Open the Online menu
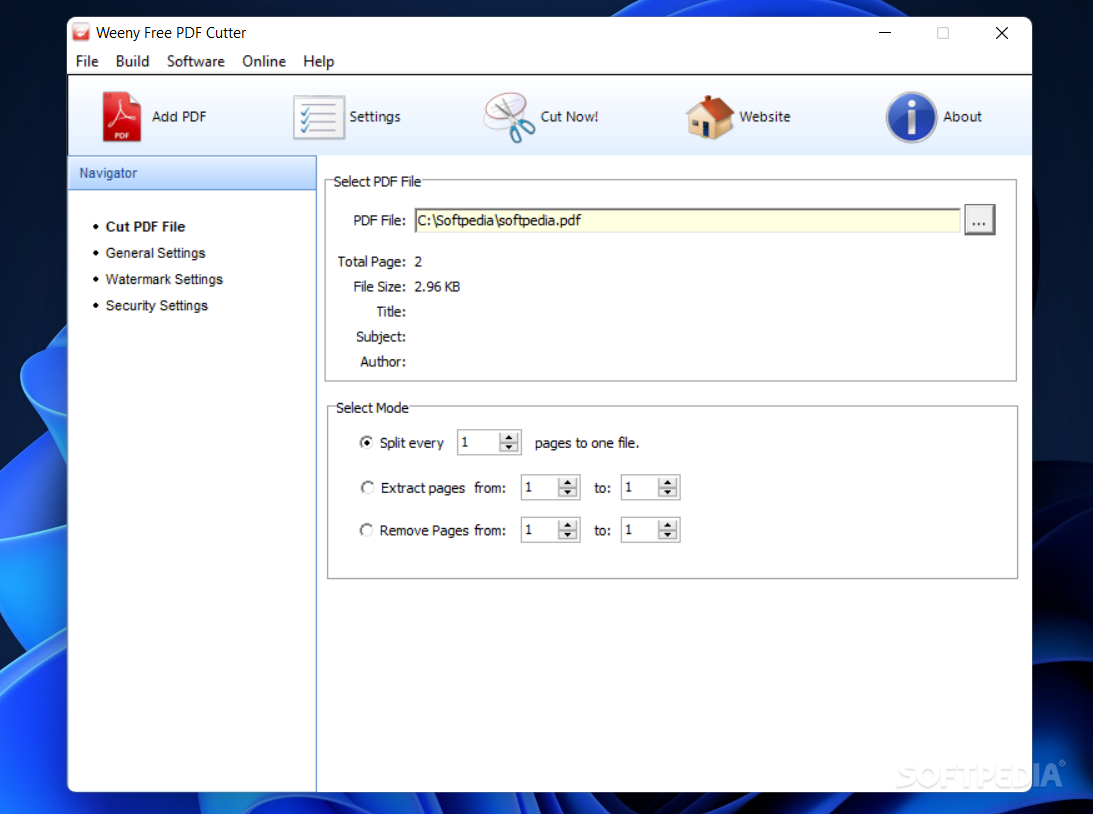Viewport: 1093px width, 814px height. [x=263, y=61]
